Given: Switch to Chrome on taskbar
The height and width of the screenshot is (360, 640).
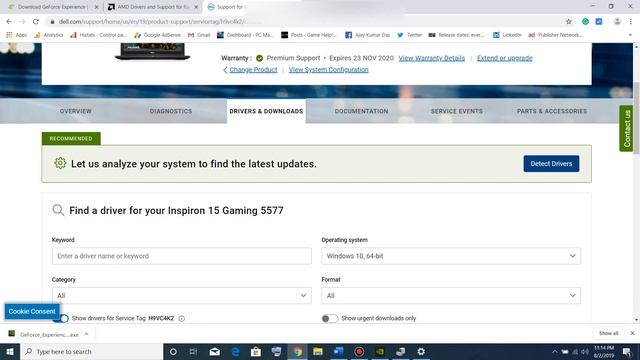Looking at the screenshot, I should (297, 351).
